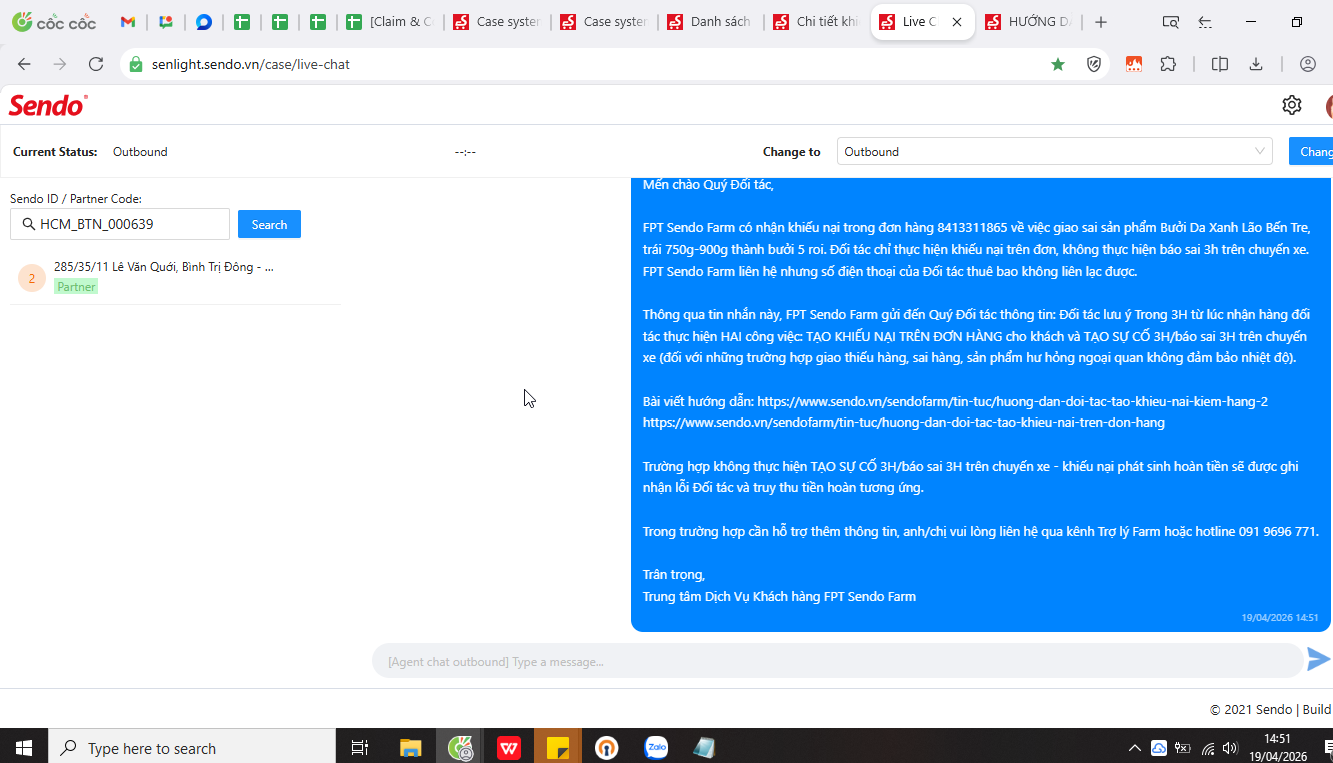
Task: Close the active Live Chat tab
Action: 957,22
